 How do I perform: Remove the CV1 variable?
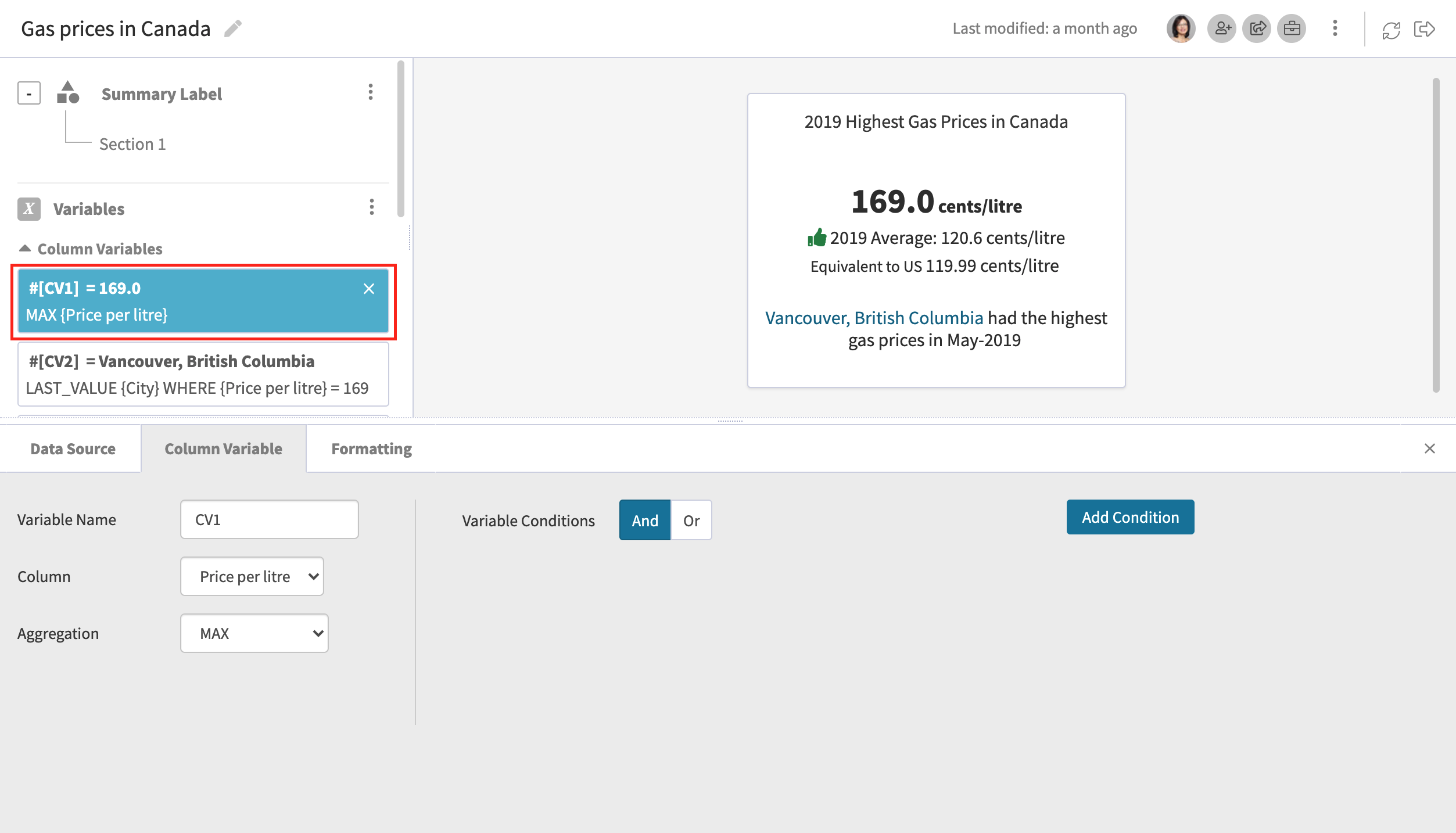tap(369, 289)
